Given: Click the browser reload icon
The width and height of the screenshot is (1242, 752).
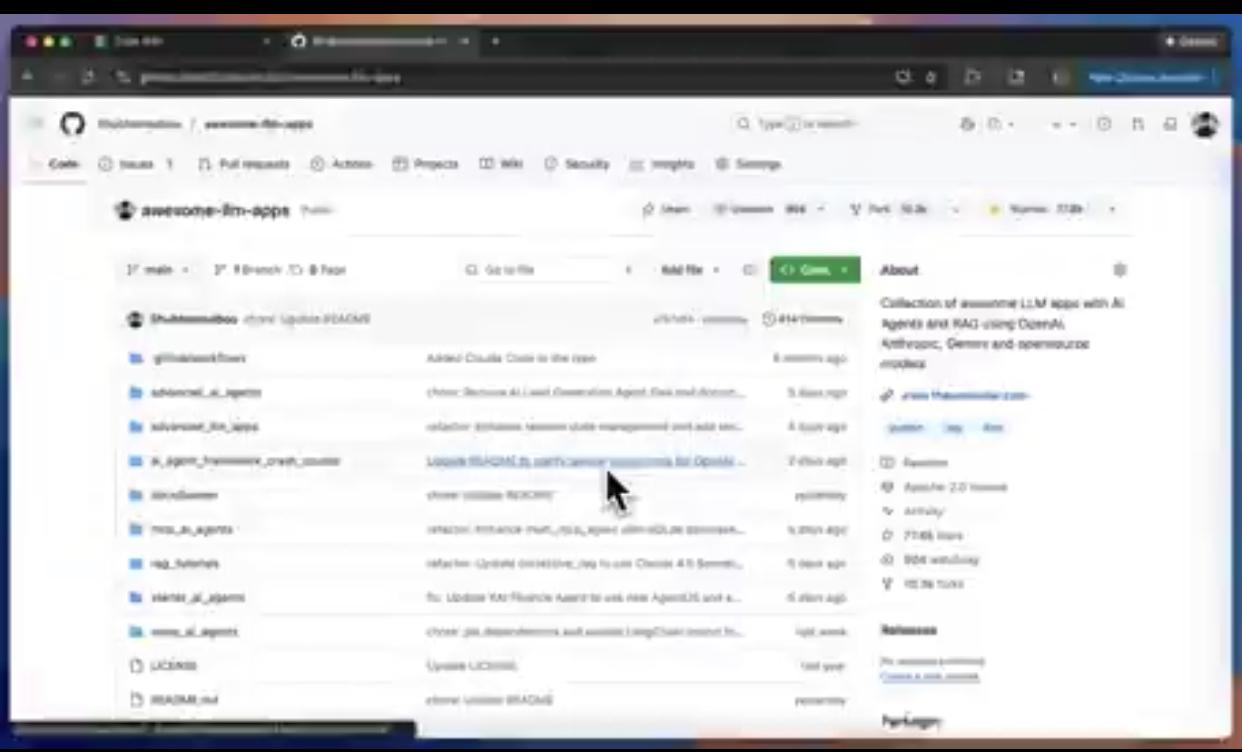Looking at the screenshot, I should click(x=88, y=77).
